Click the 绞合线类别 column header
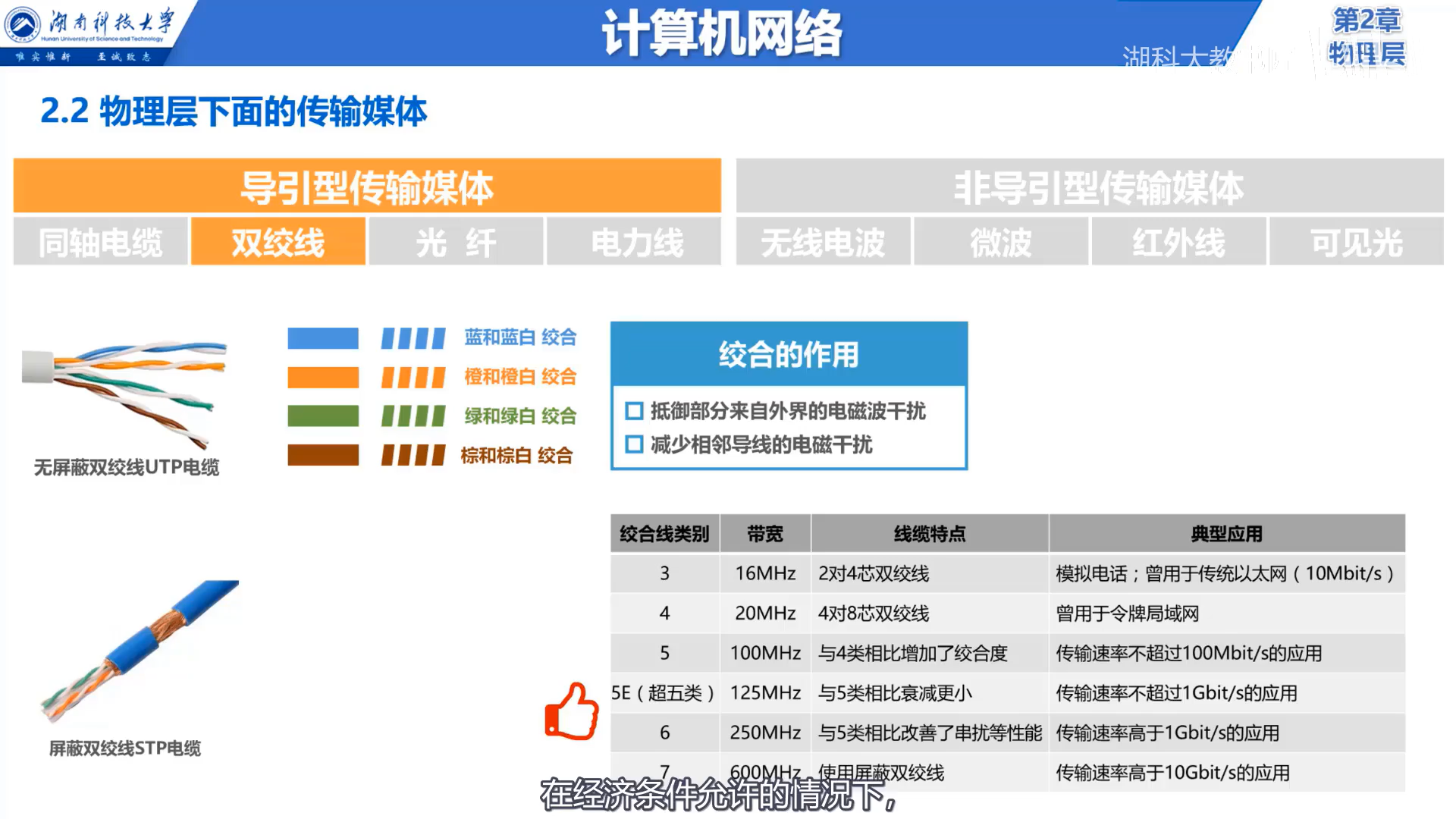The image size is (1456, 819). [x=664, y=534]
